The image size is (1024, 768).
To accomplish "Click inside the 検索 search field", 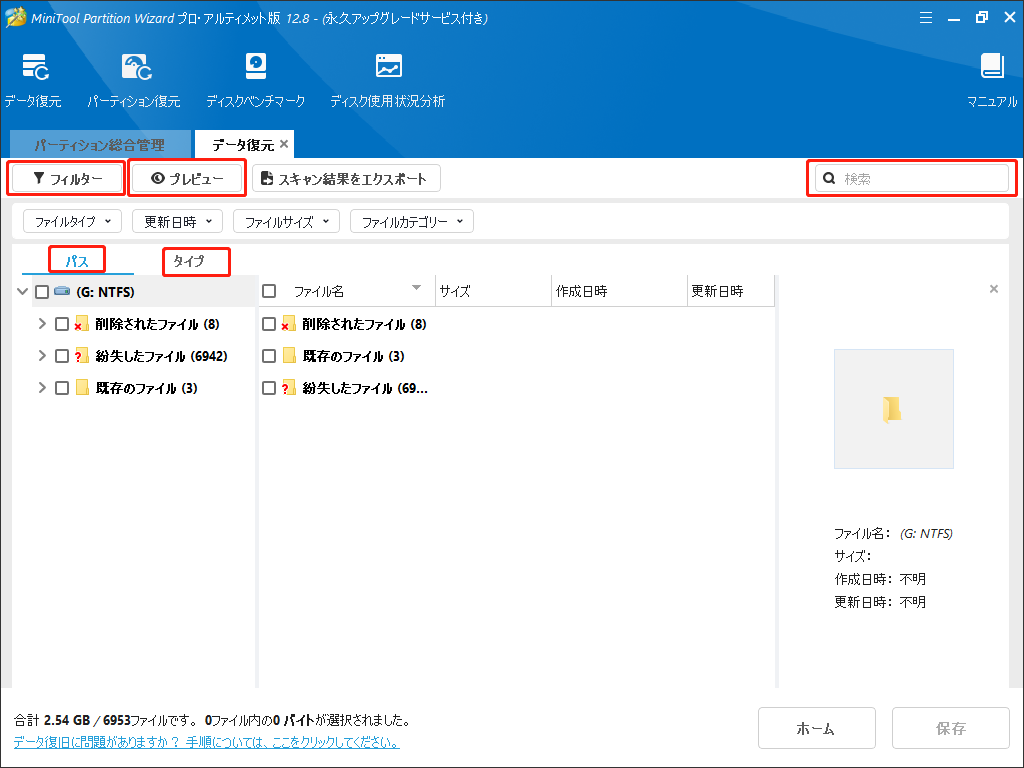I will point(910,177).
